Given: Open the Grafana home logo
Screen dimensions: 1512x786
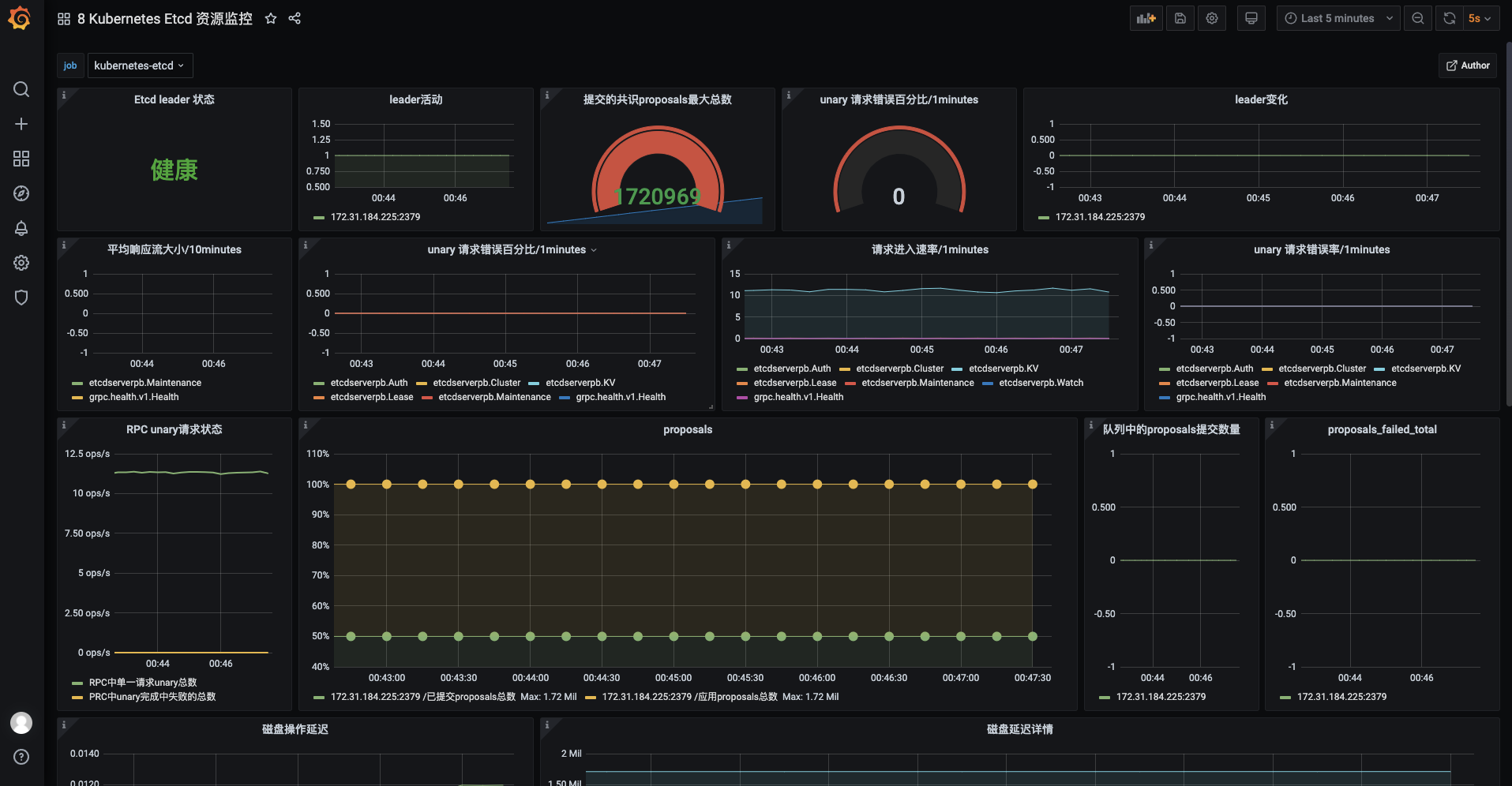Looking at the screenshot, I should (20, 18).
